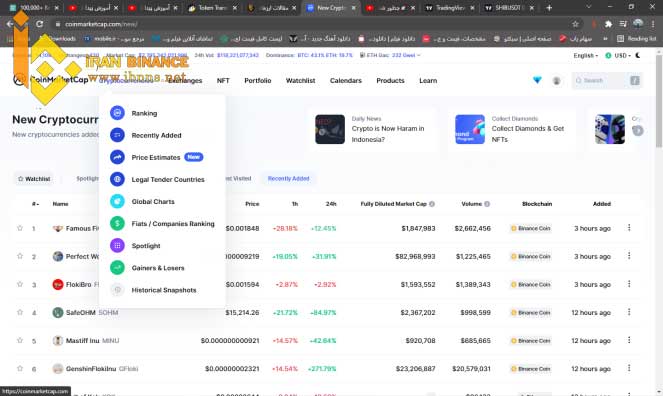Star the Mastiff Inu row
The width and height of the screenshot is (663, 396).
pos(20,340)
